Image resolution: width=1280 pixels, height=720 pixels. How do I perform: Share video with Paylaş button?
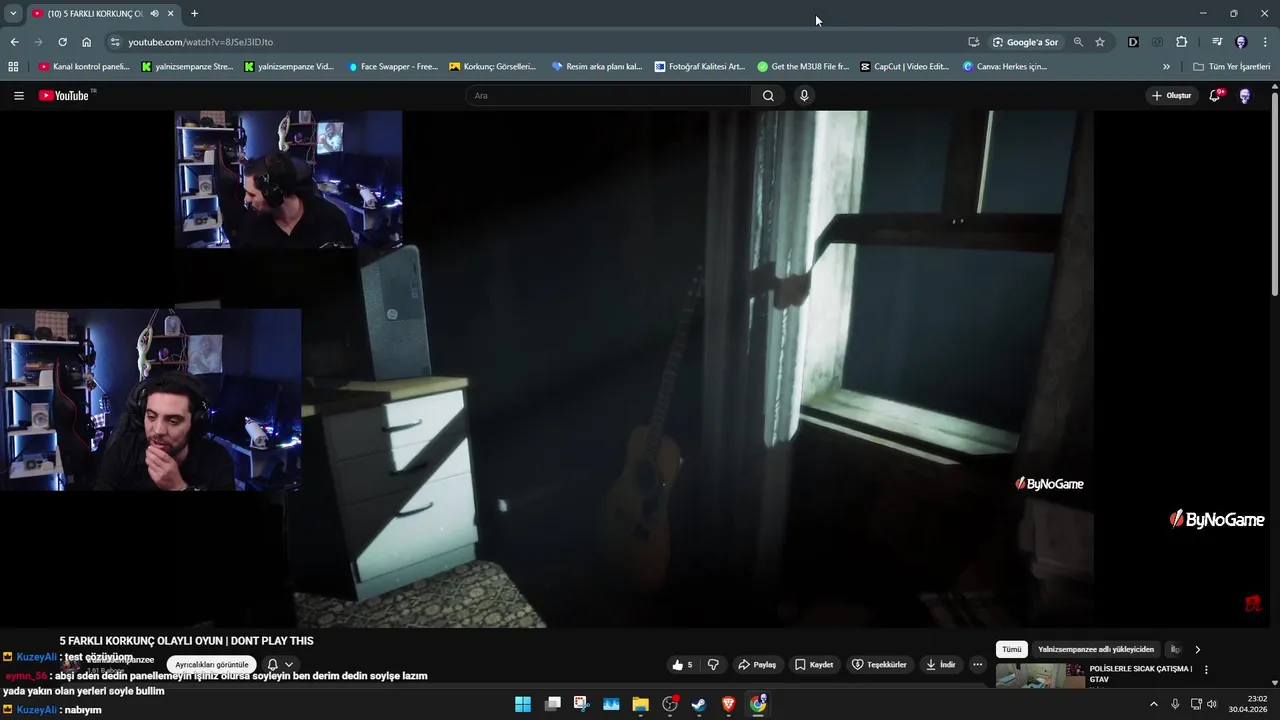coord(757,665)
